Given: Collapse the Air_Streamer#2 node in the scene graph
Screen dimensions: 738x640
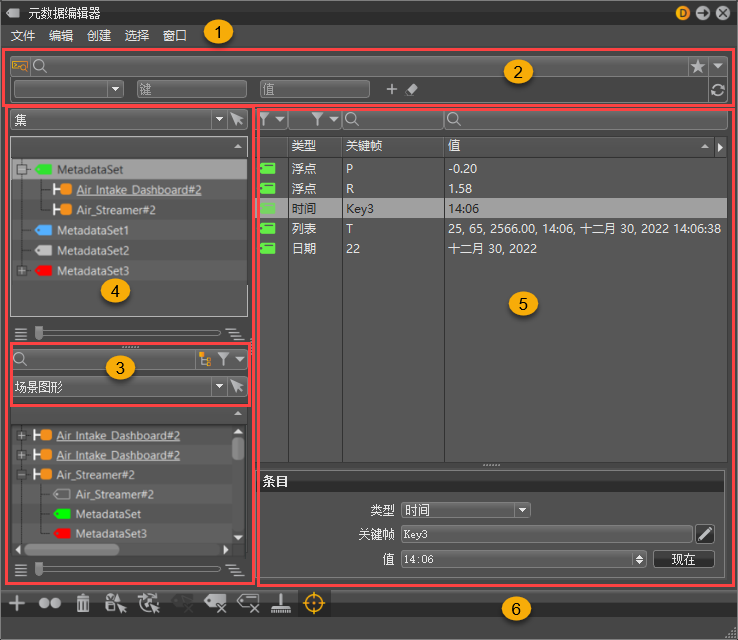Looking at the screenshot, I should coord(21,474).
